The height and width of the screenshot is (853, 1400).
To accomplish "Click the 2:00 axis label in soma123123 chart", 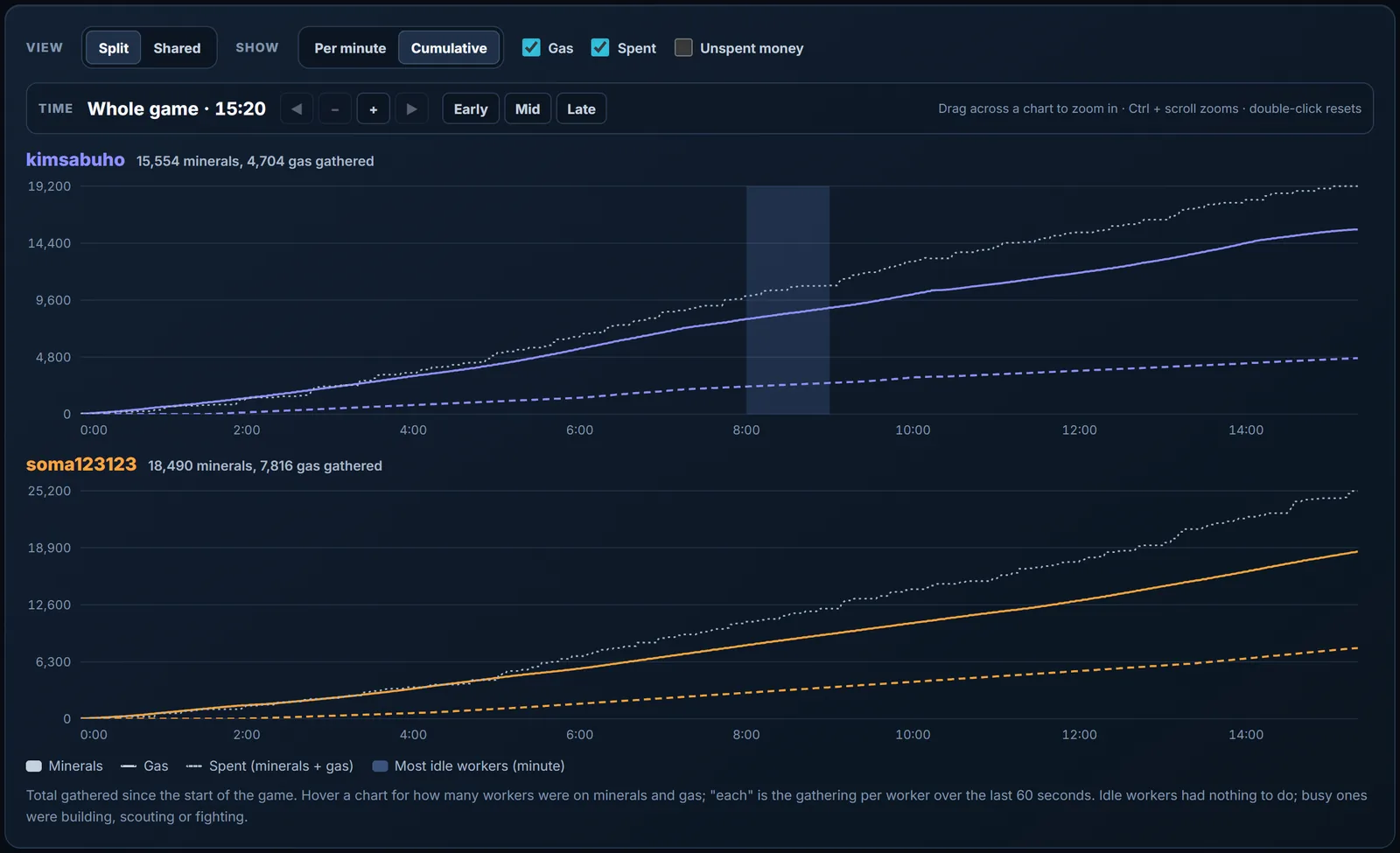I will pyautogui.click(x=247, y=735).
